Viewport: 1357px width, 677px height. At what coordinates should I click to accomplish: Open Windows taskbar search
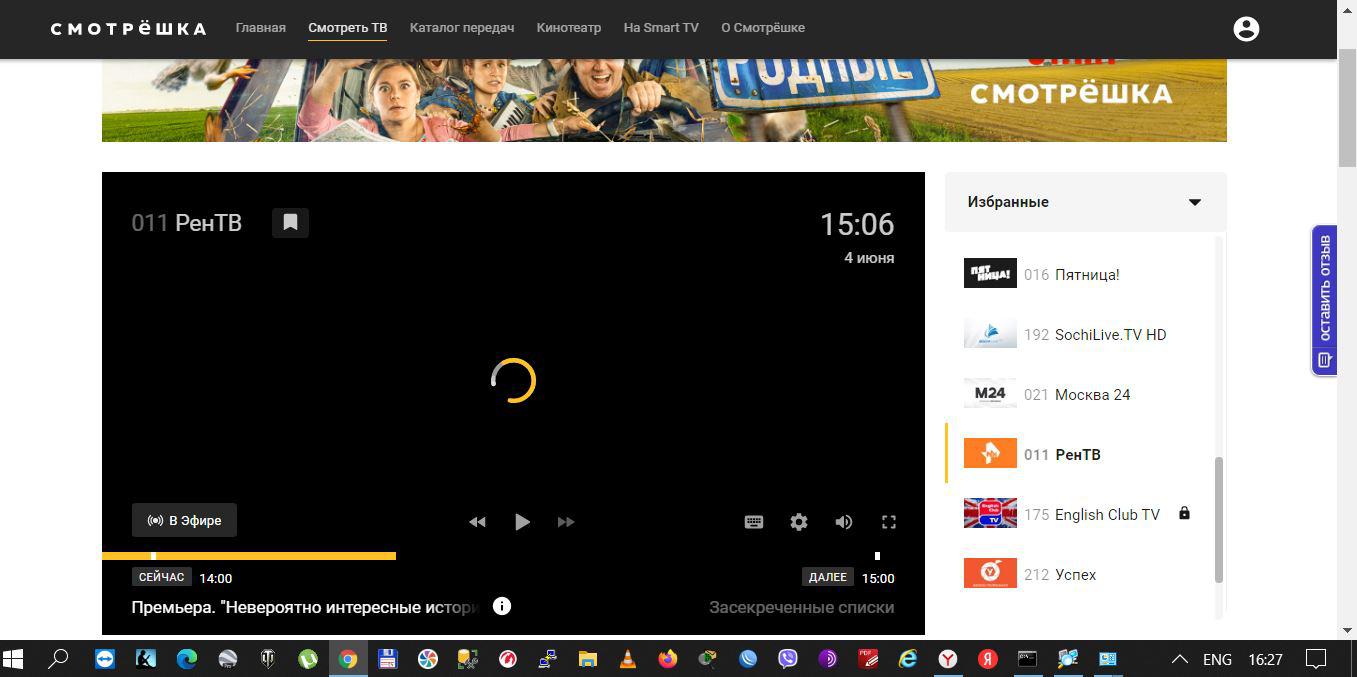tap(59, 659)
